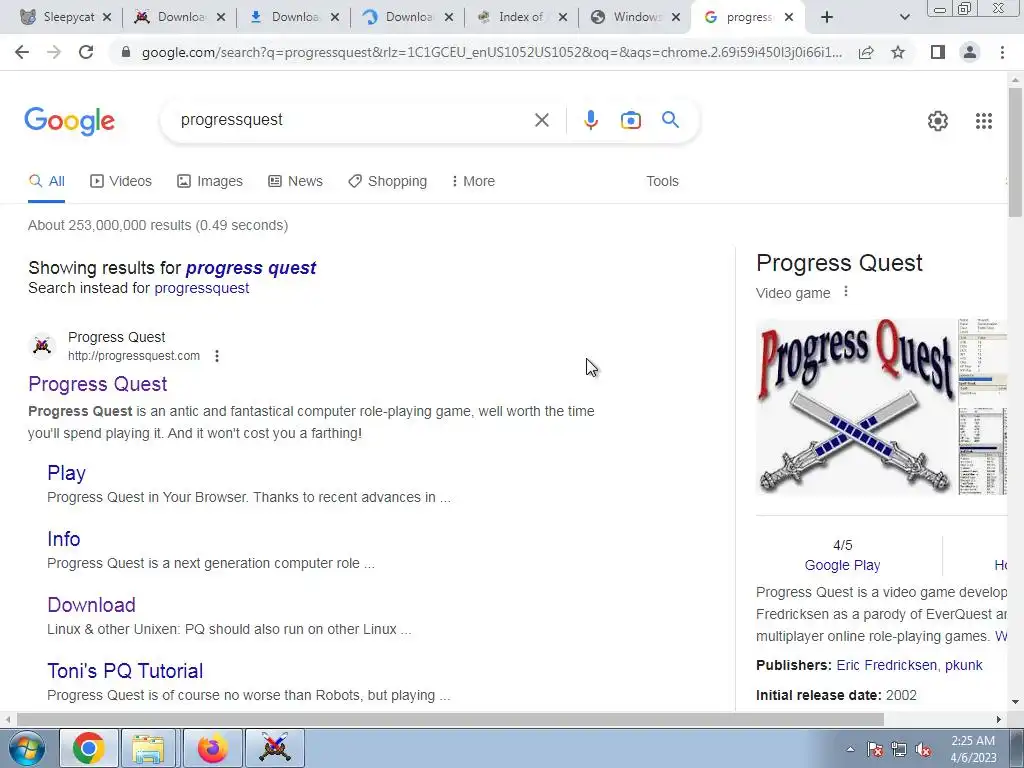The image size is (1024, 768).
Task: Toggle the browser side panel icon
Action: [x=938, y=52]
